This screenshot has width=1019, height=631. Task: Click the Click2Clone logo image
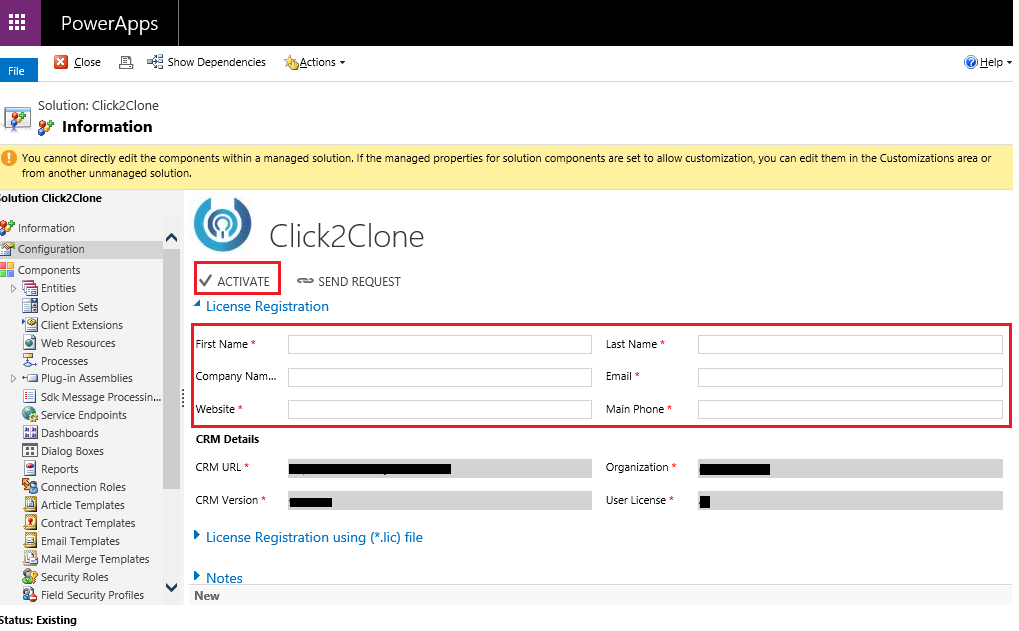(x=222, y=224)
